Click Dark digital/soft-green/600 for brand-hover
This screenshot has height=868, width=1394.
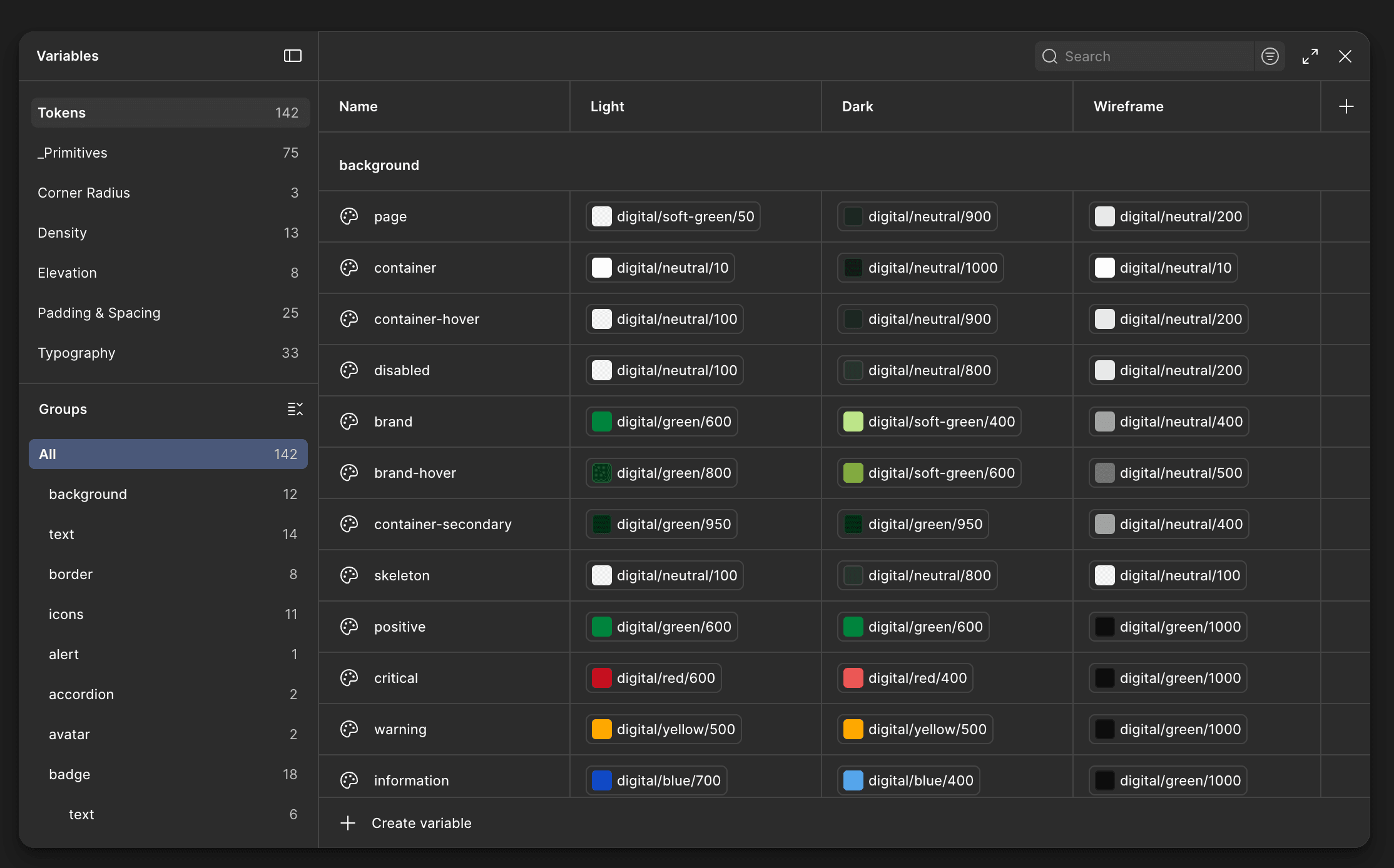point(929,473)
